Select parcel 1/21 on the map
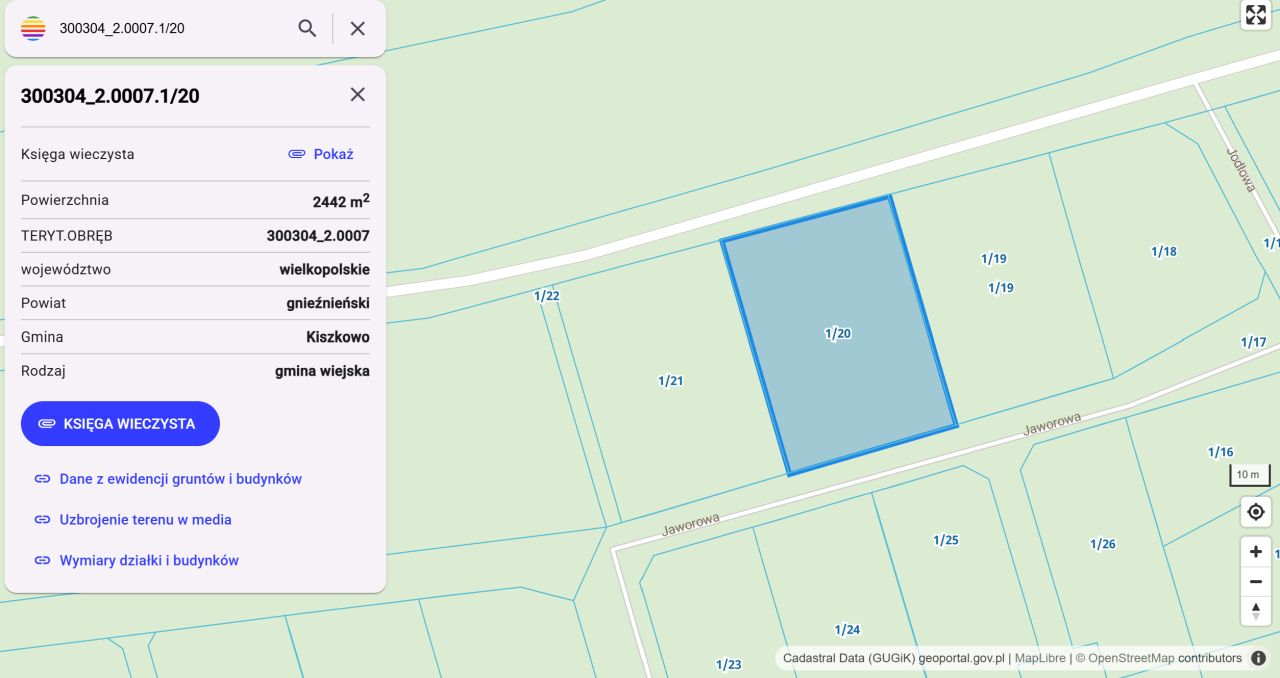This screenshot has width=1280, height=678. point(671,380)
